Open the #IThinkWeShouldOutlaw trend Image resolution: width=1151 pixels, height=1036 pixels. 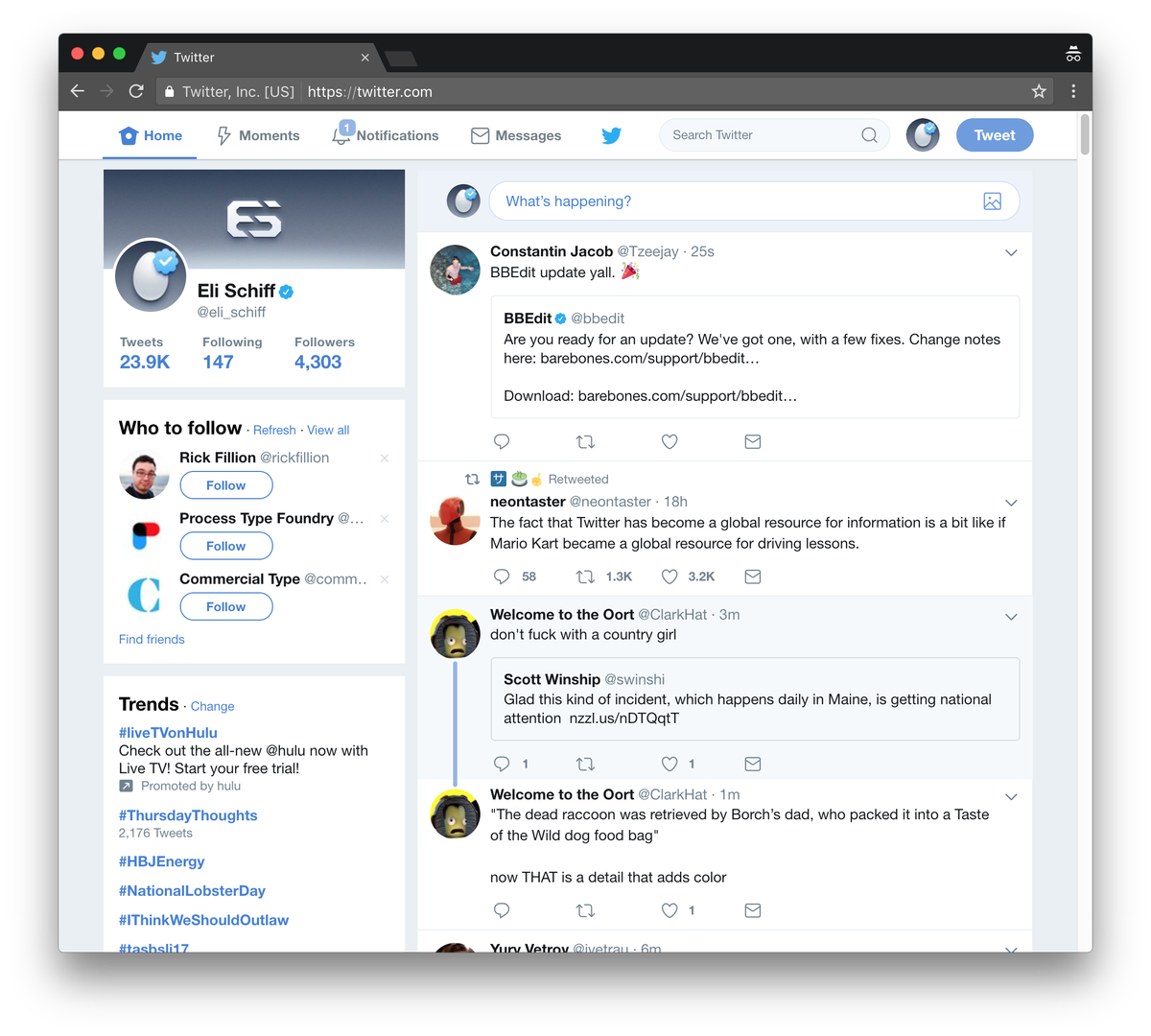[x=203, y=920]
